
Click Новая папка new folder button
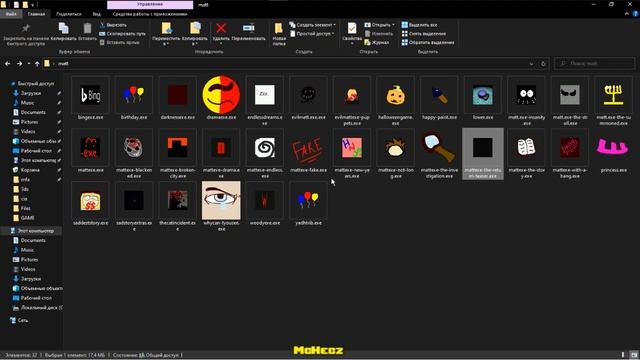279,34
